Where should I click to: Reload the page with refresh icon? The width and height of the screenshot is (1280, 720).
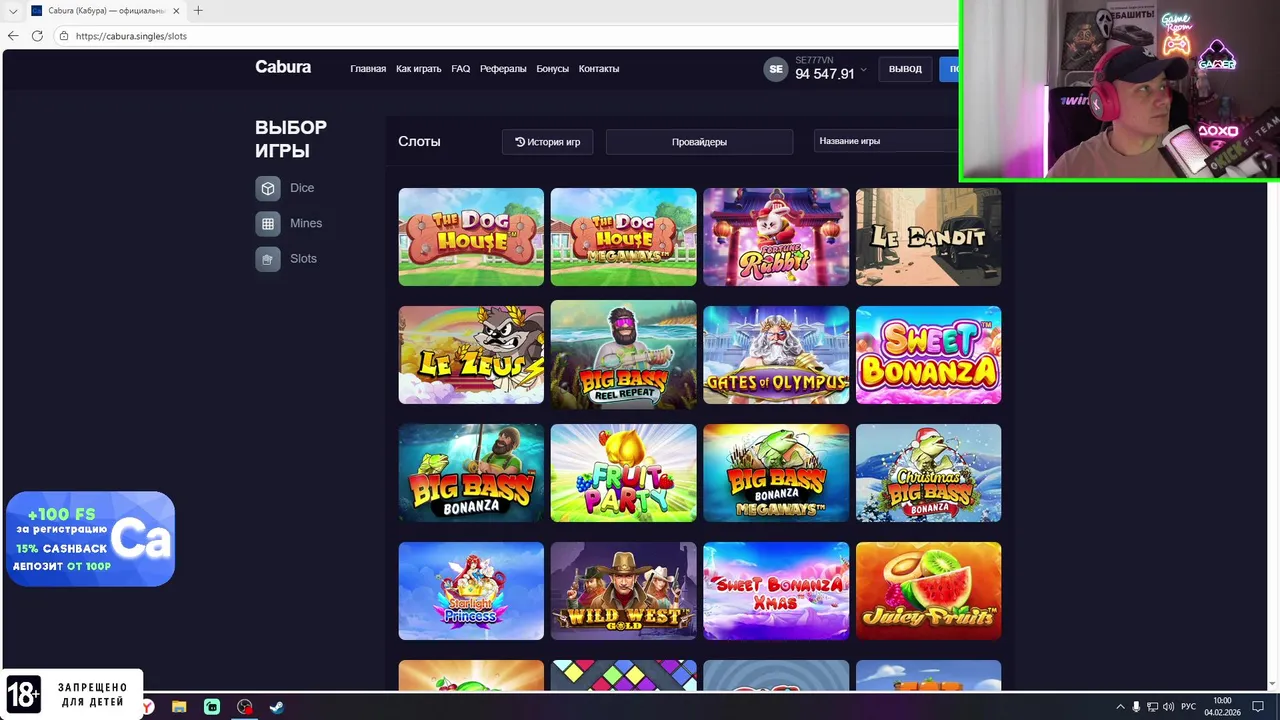click(37, 36)
